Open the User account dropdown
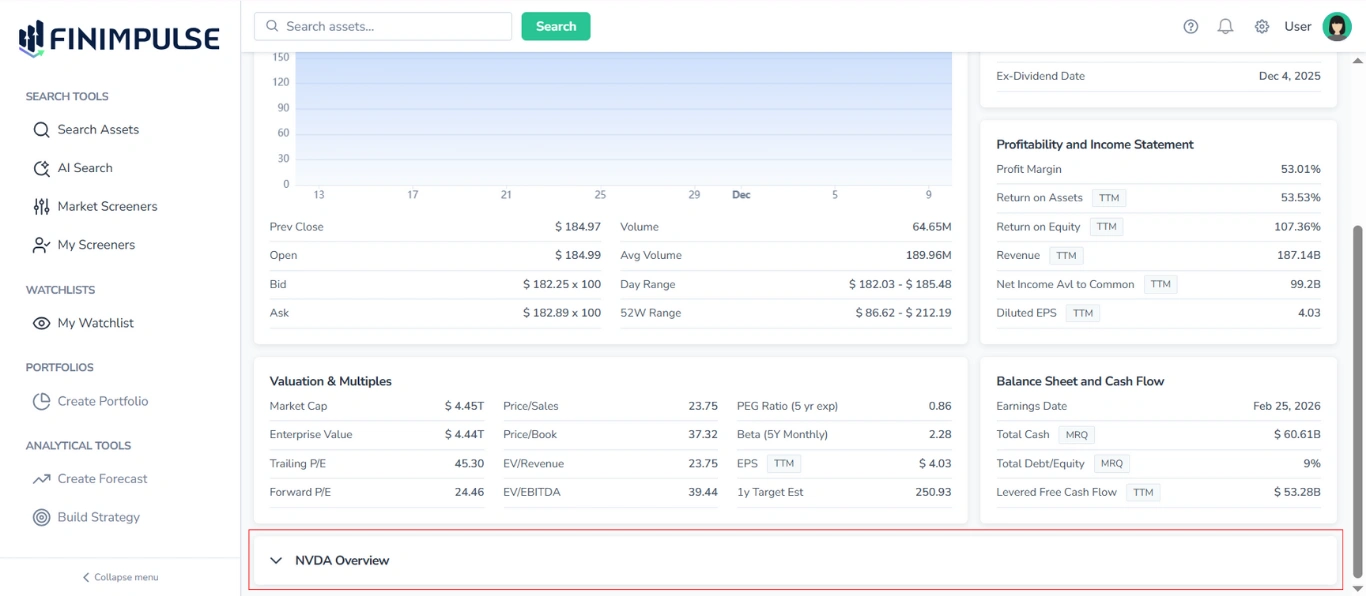Viewport: 1366px width, 596px height. [x=1297, y=26]
